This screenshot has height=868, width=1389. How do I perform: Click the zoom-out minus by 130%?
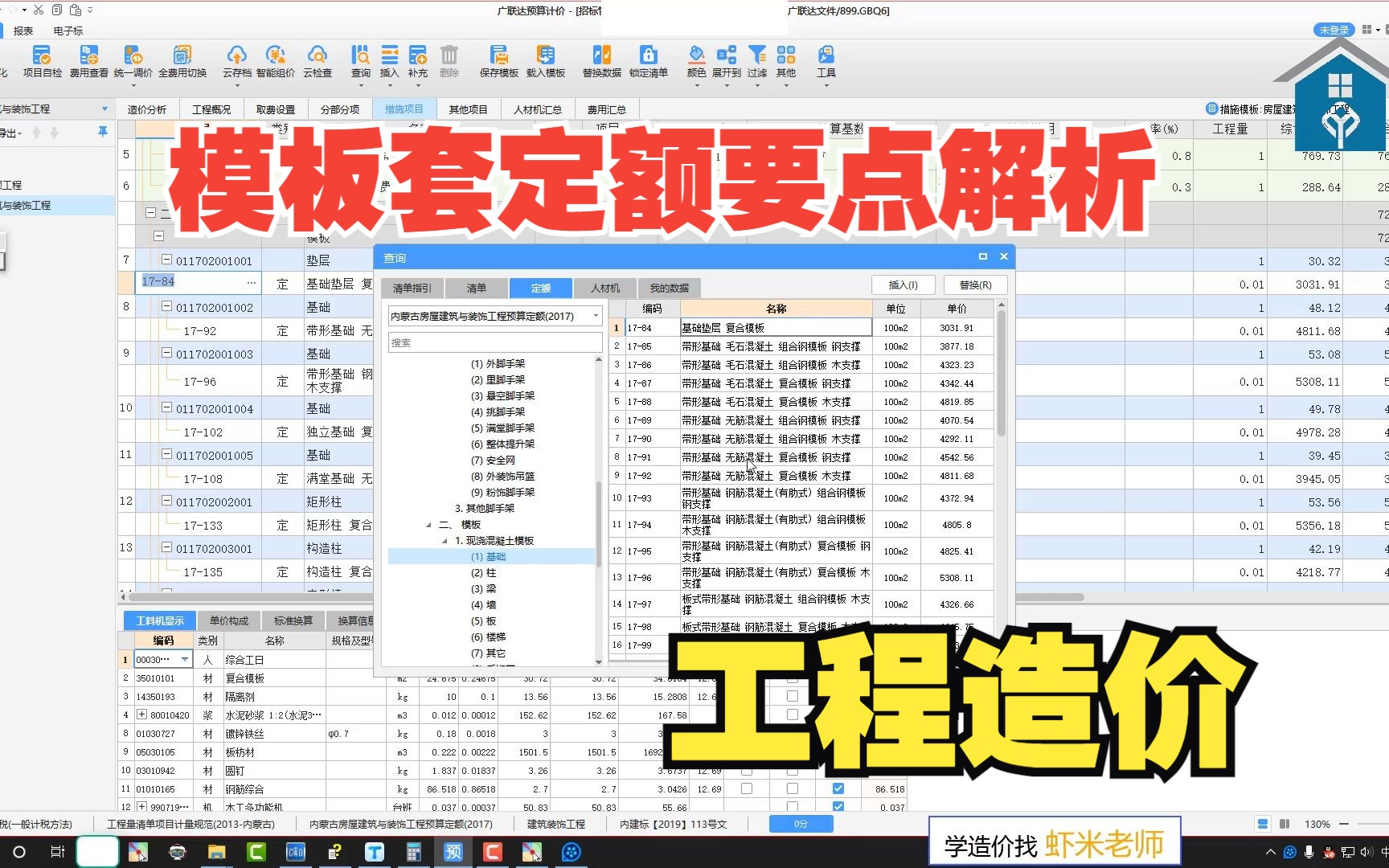click(x=1343, y=824)
